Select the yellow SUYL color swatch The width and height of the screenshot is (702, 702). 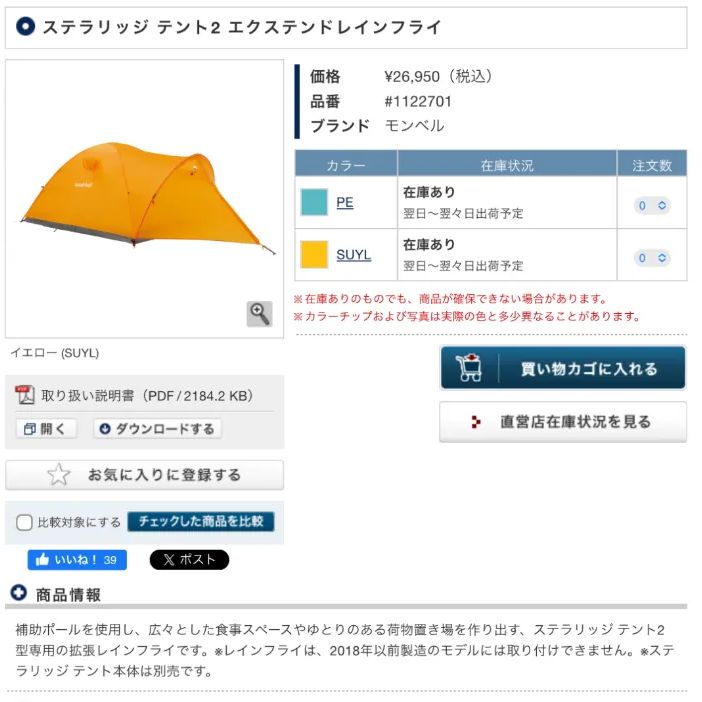click(x=314, y=255)
